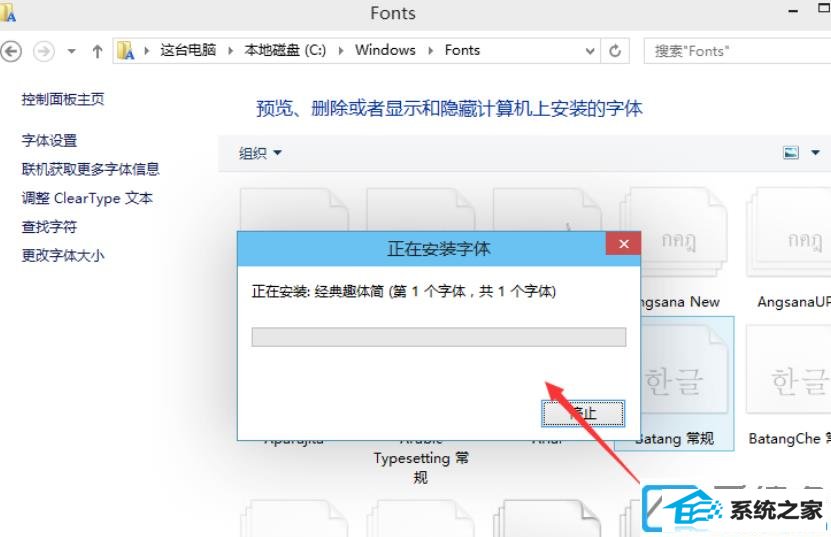Close the 正在安装字体 dialog

[x=624, y=244]
